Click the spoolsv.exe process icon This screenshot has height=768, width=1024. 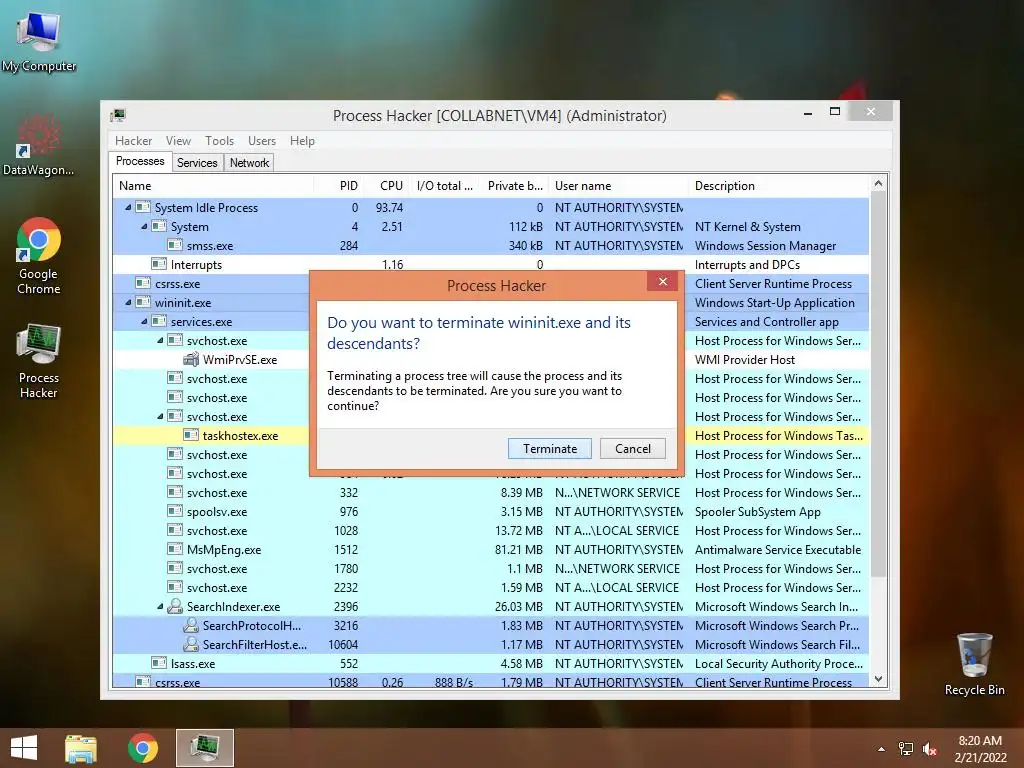point(174,511)
